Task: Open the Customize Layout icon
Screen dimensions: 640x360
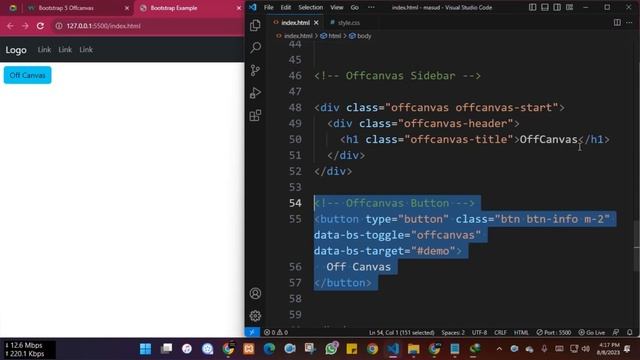Action: tap(569, 7)
